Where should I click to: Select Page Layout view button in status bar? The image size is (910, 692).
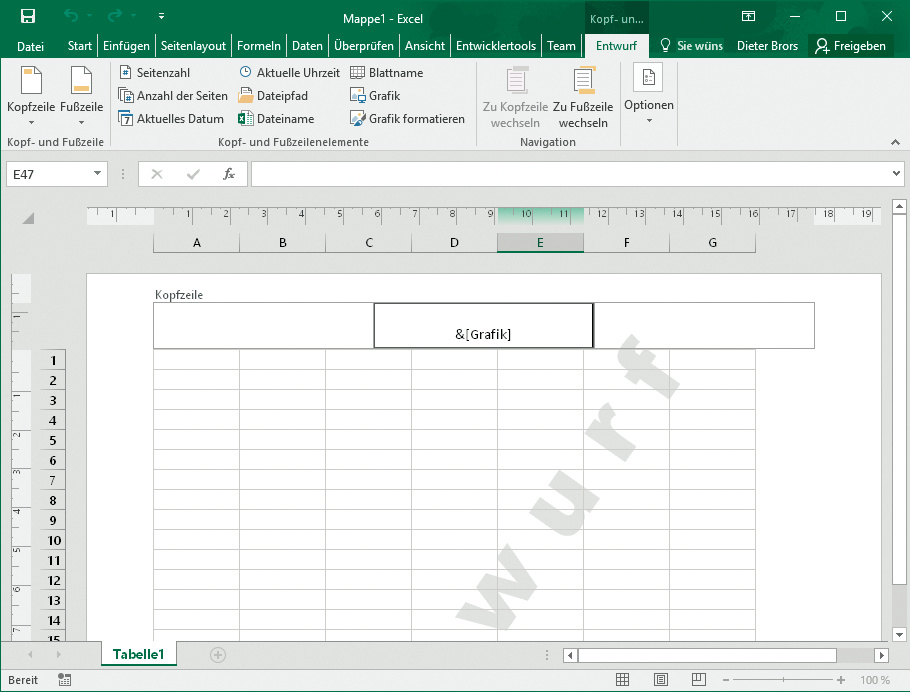click(660, 680)
